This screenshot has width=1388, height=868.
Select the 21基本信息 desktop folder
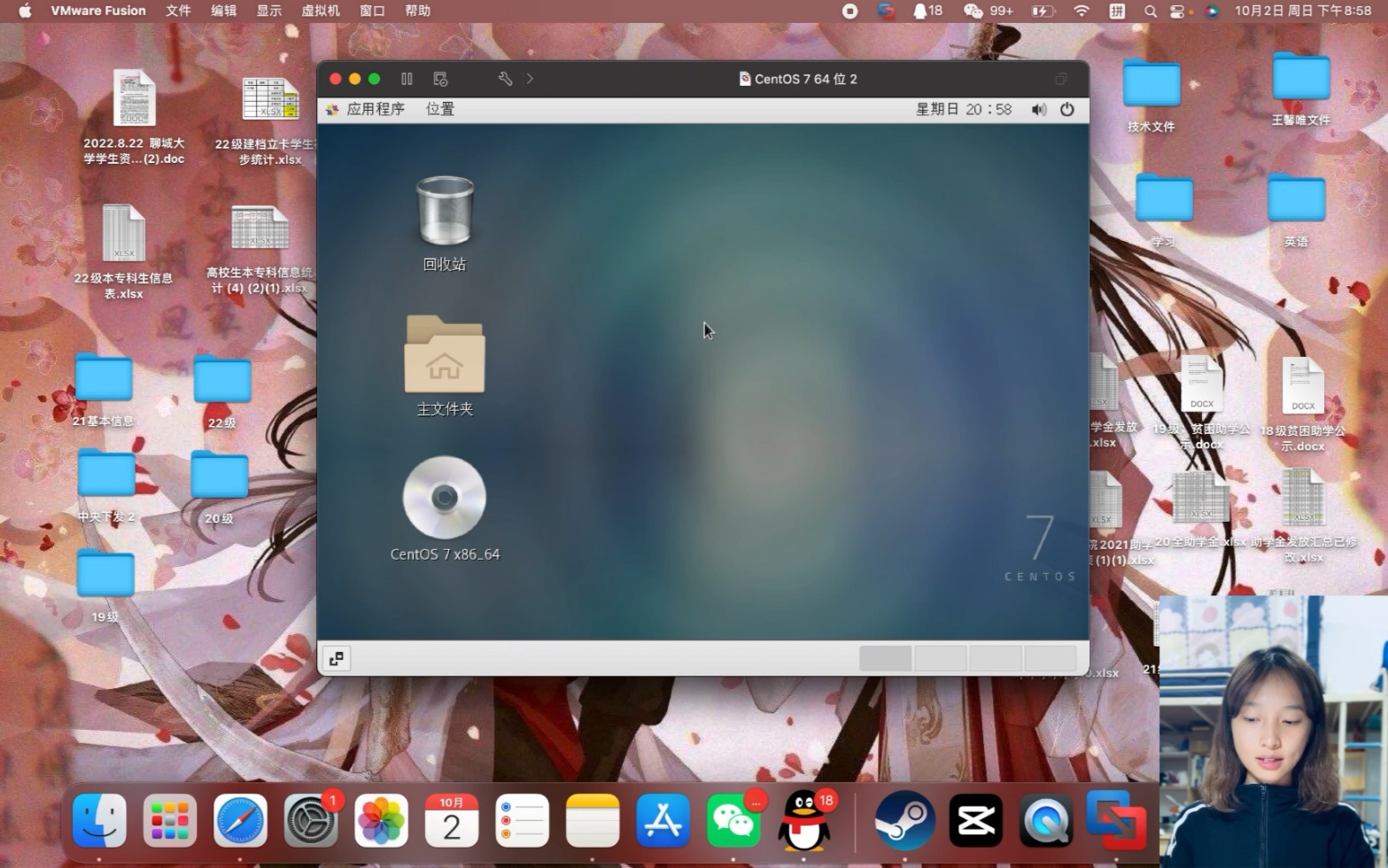[104, 389]
